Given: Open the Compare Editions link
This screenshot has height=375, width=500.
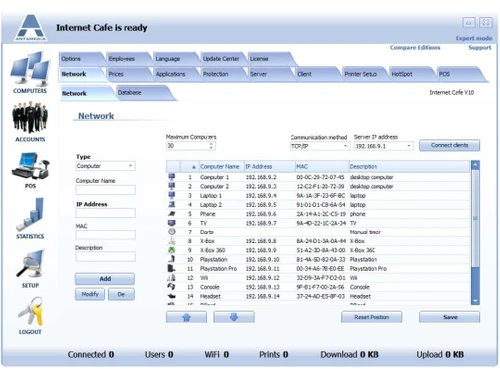Looking at the screenshot, I should pyautogui.click(x=415, y=48).
